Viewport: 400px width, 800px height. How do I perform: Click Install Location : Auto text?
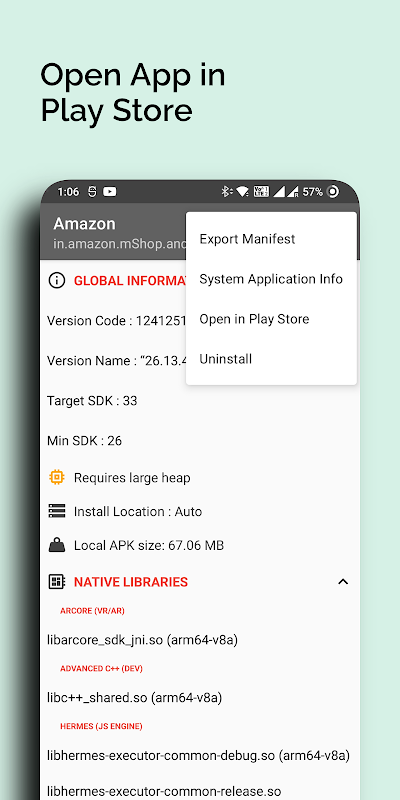(138, 512)
